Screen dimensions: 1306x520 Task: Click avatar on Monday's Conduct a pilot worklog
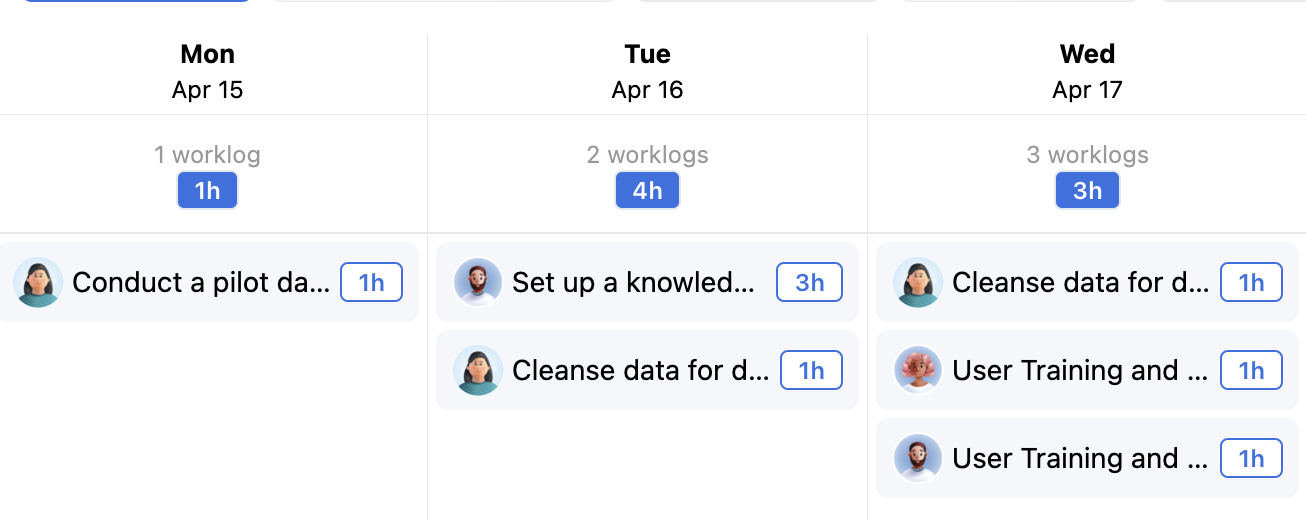pyautogui.click(x=38, y=282)
